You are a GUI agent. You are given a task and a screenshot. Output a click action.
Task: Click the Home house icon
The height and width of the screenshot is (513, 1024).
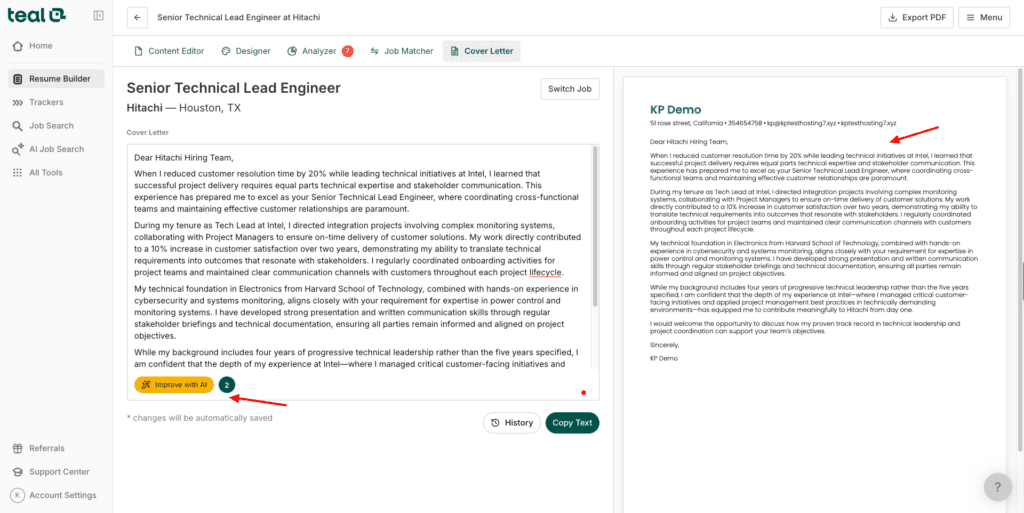[x=18, y=46]
